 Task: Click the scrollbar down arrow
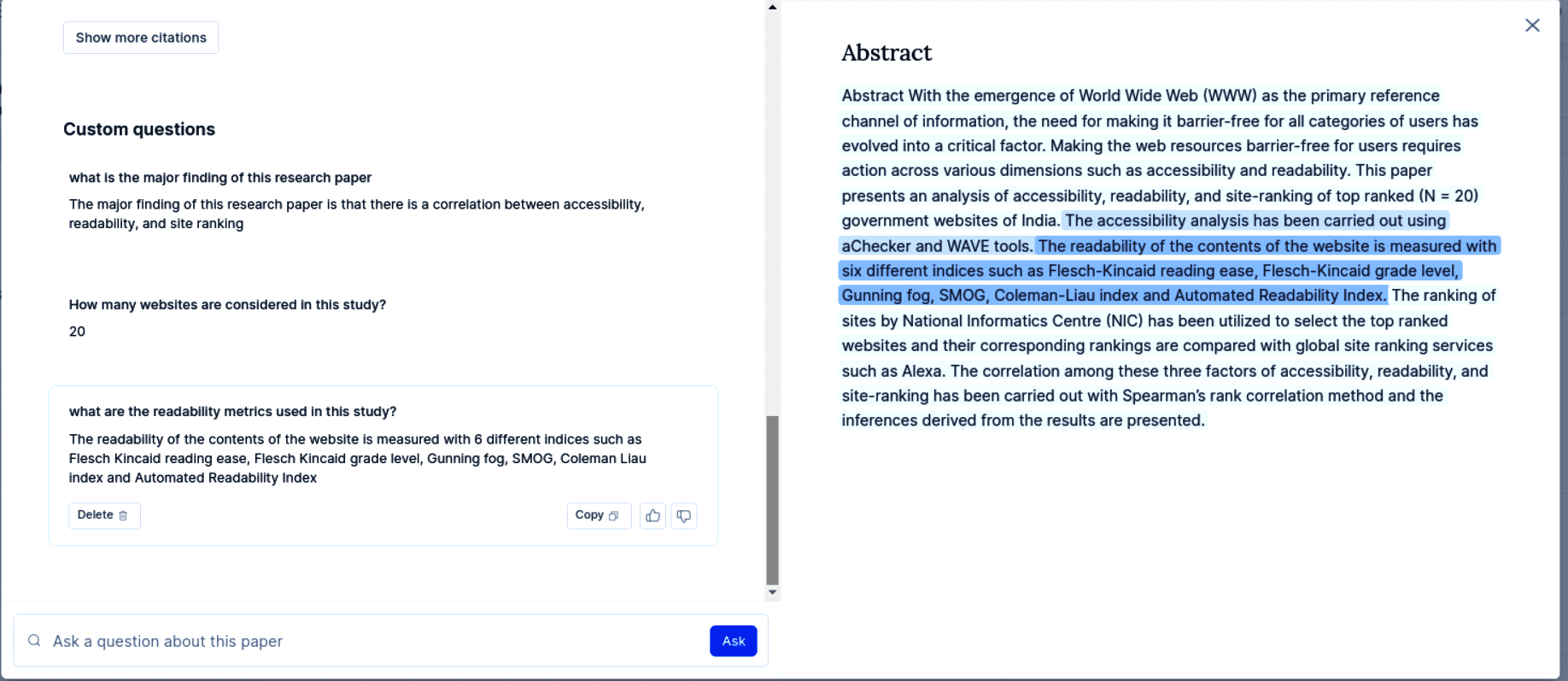(x=772, y=592)
